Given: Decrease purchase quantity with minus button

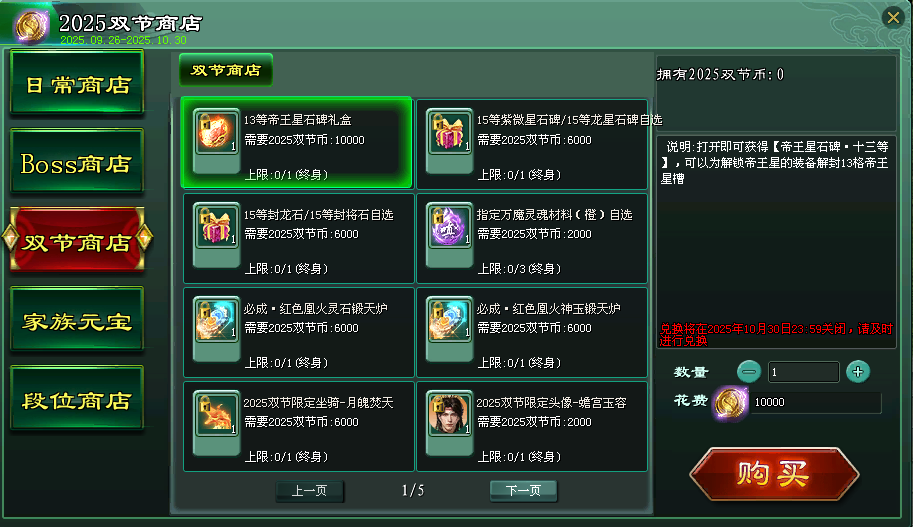Looking at the screenshot, I should 749,372.
